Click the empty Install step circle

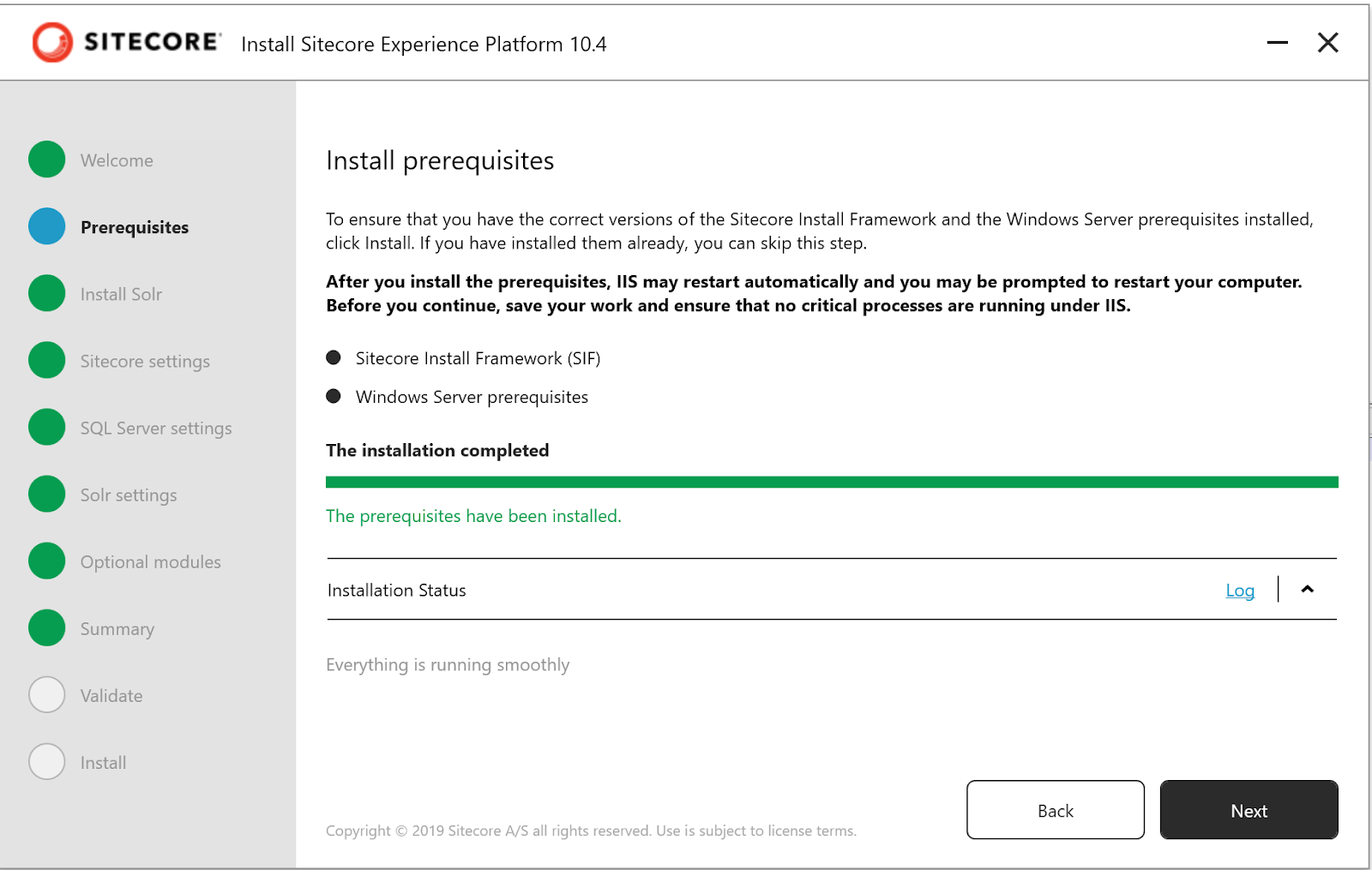(47, 761)
